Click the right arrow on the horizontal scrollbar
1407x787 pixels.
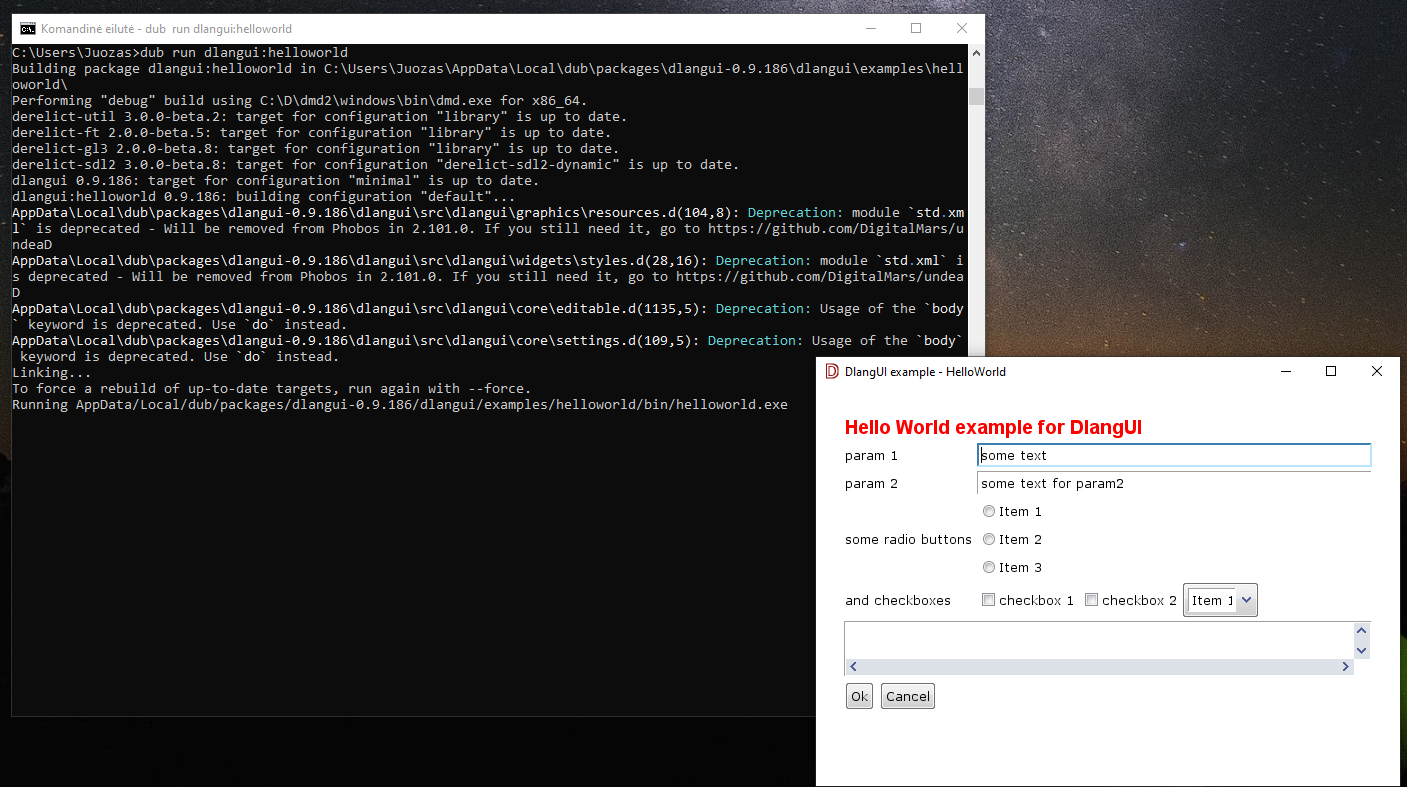pyautogui.click(x=1345, y=666)
